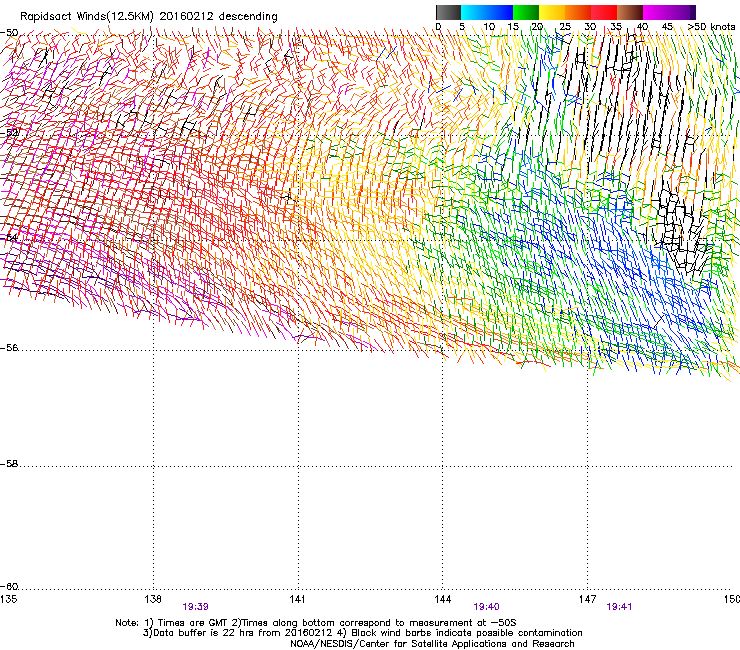Viewport: 740px width, 650px height.
Task: Click the '40' legend scale label
Action: [642, 27]
